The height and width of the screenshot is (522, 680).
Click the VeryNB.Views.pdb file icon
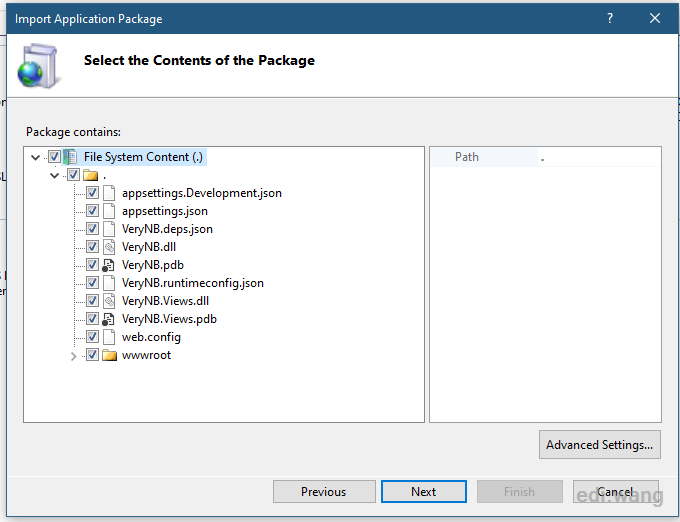108,319
